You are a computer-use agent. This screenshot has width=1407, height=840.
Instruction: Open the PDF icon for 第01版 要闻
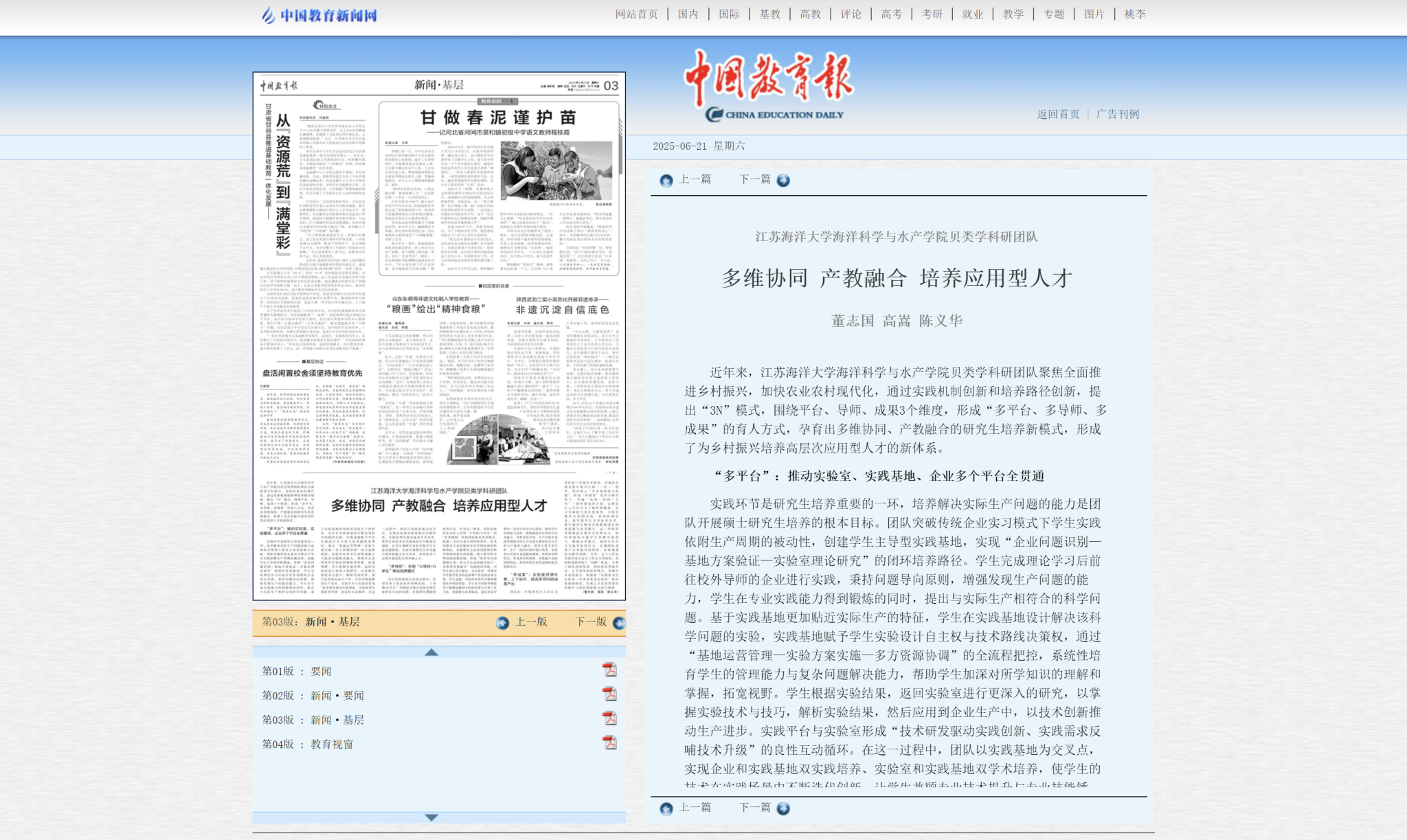click(x=609, y=670)
